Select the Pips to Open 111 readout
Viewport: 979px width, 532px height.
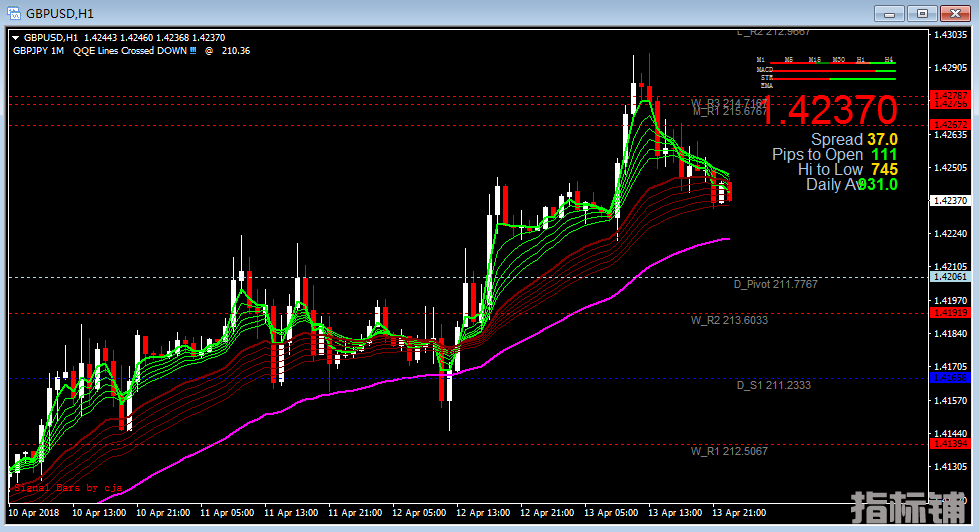coord(835,154)
